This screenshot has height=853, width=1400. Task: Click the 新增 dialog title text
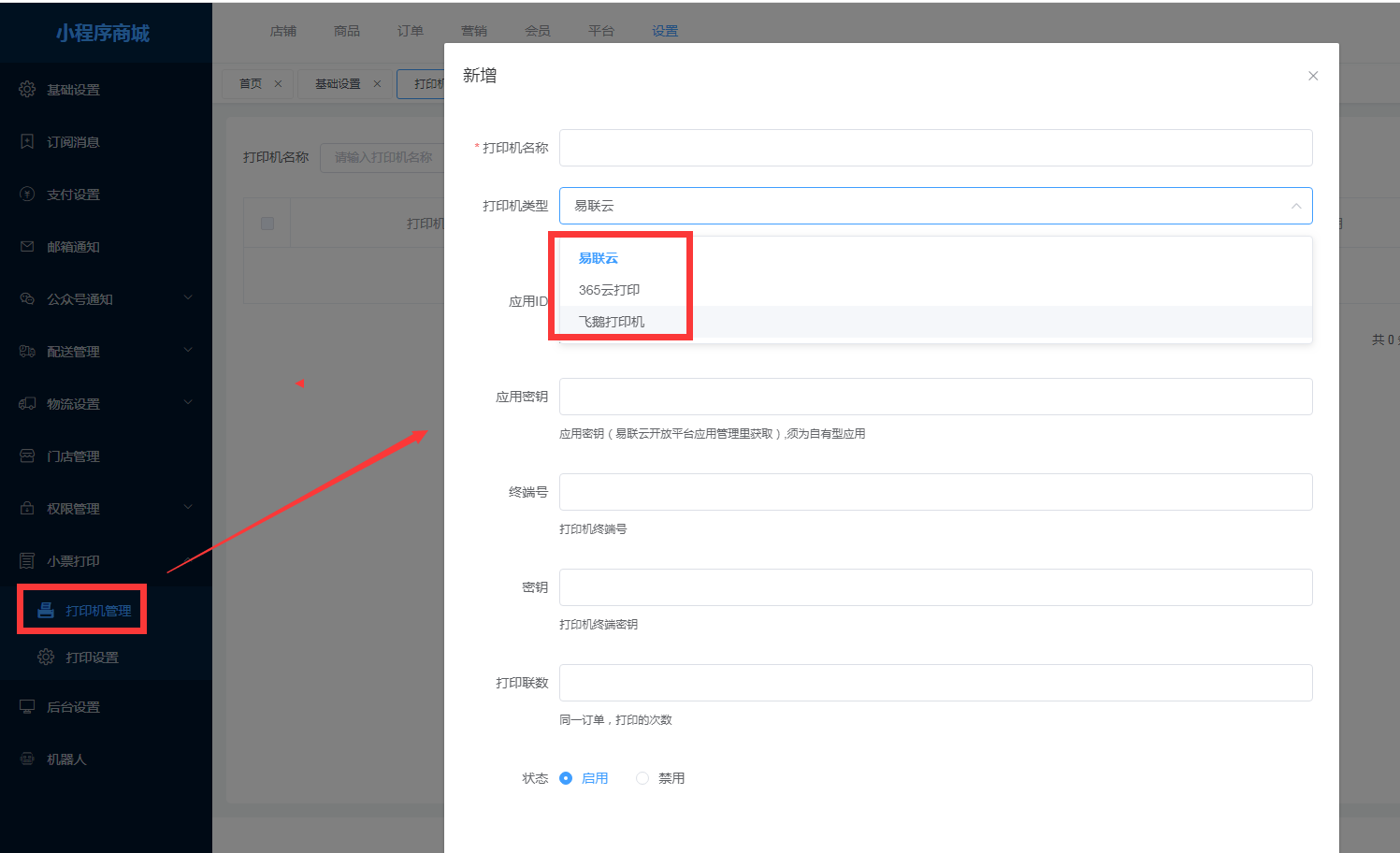tap(480, 76)
